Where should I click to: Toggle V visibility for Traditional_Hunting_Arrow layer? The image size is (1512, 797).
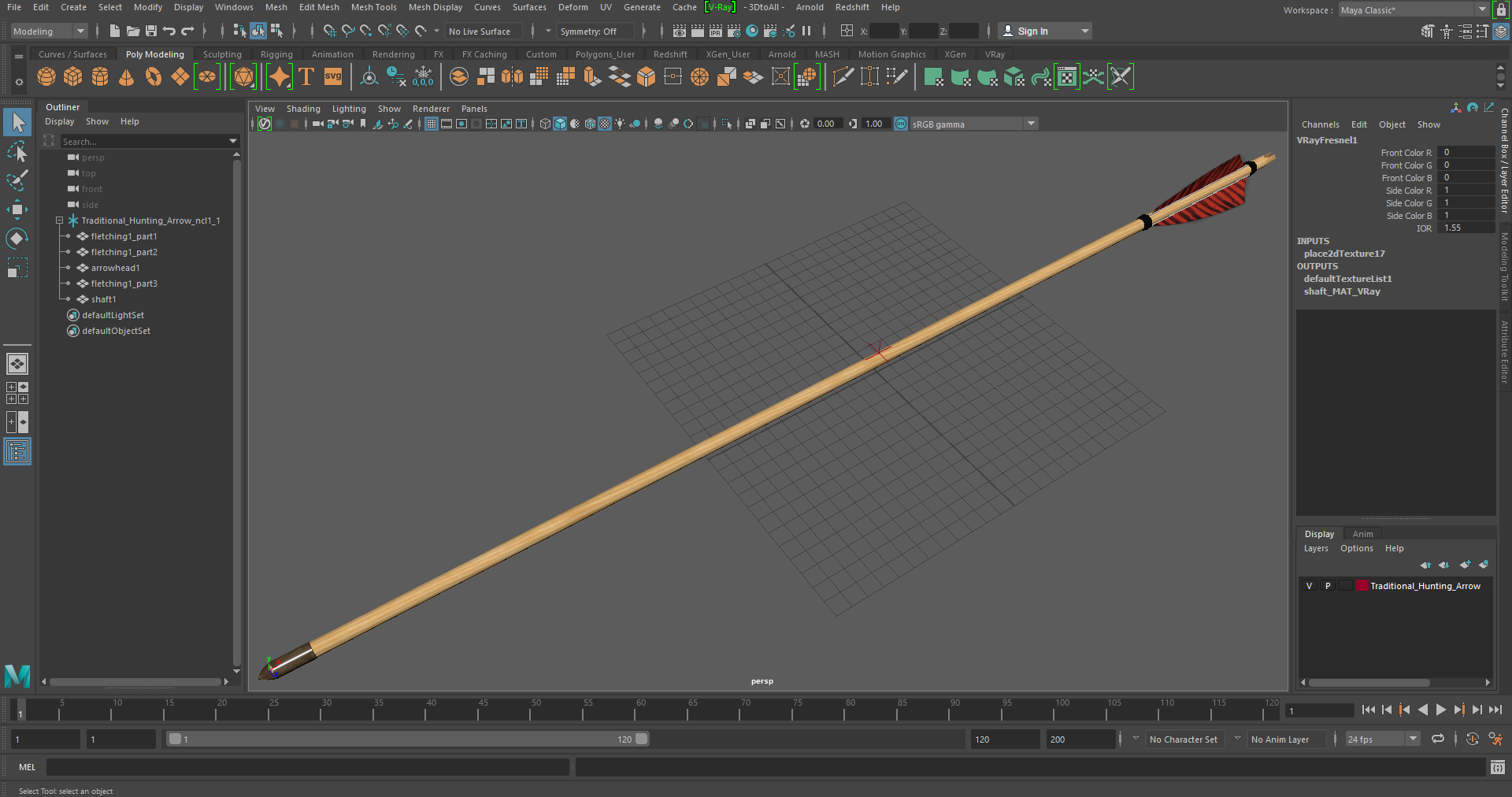point(1310,585)
